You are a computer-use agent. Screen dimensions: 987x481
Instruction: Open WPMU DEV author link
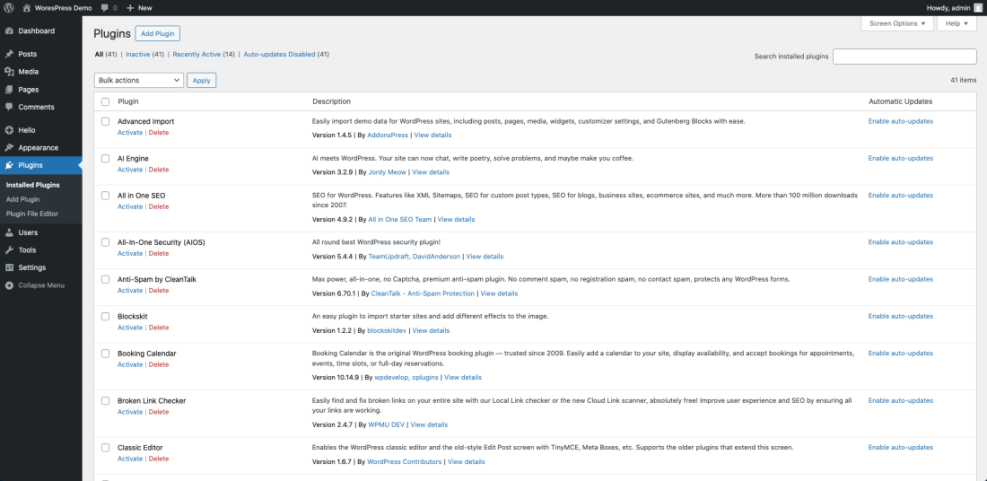pos(387,425)
